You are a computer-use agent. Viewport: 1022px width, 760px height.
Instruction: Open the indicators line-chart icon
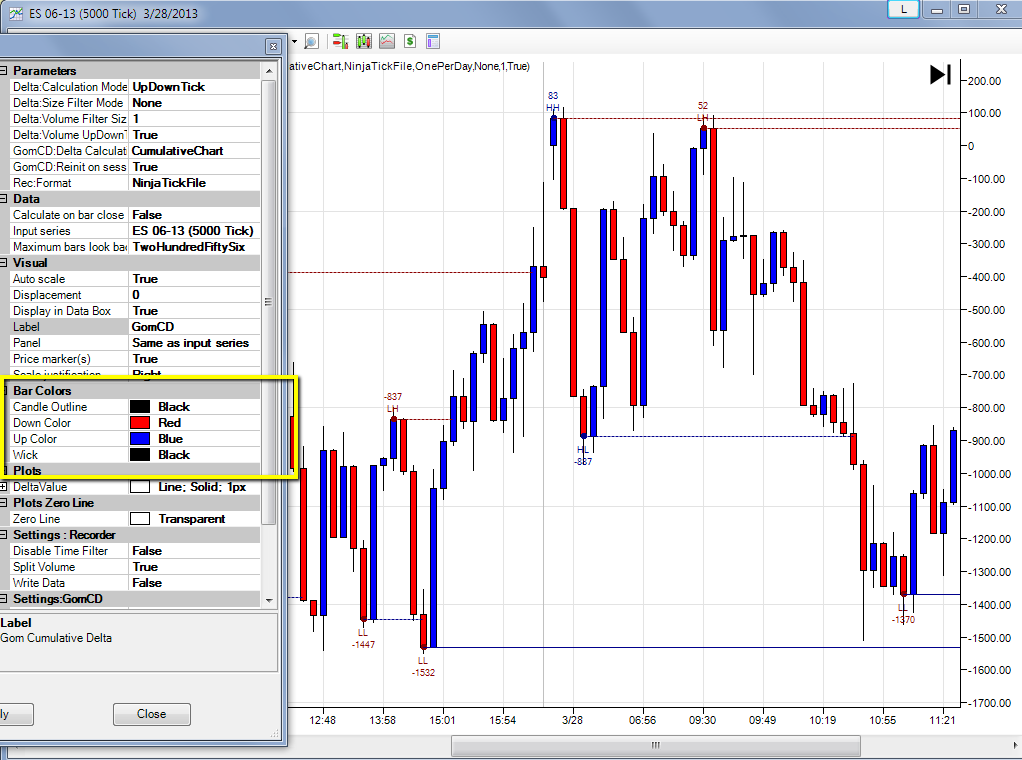point(387,42)
